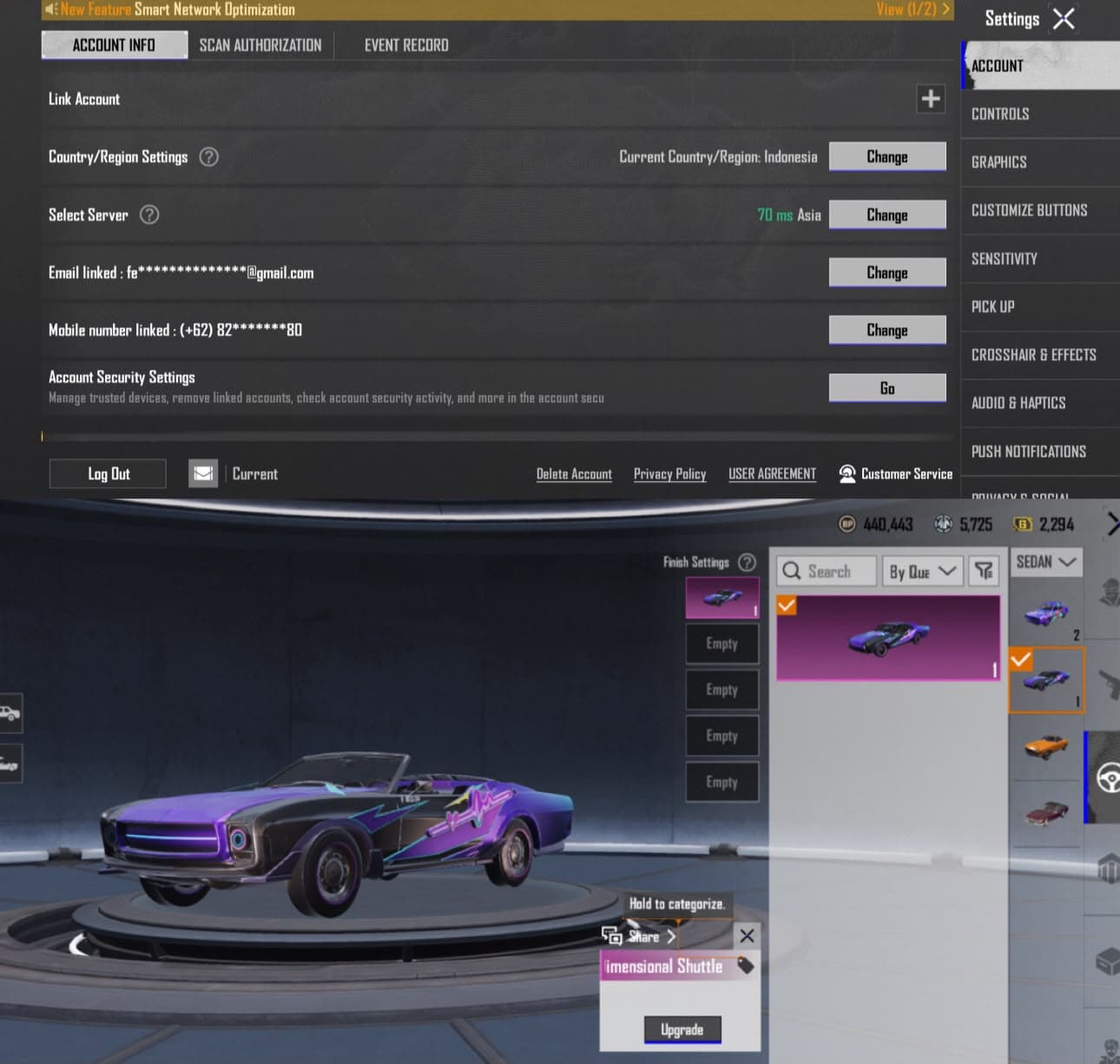Expand currency bar with right arrow
1120x1064 pixels.
(x=1112, y=524)
